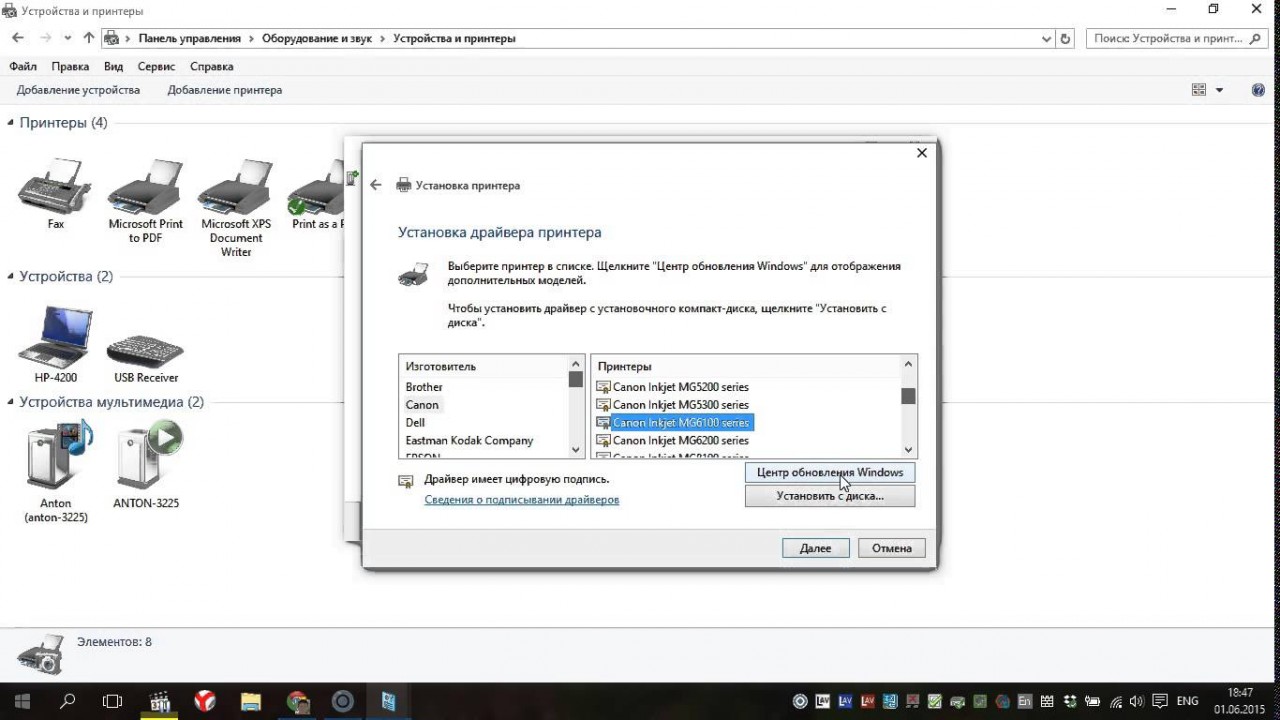Click Добавление принтера in toolbar
This screenshot has width=1280, height=720.
coord(224,90)
